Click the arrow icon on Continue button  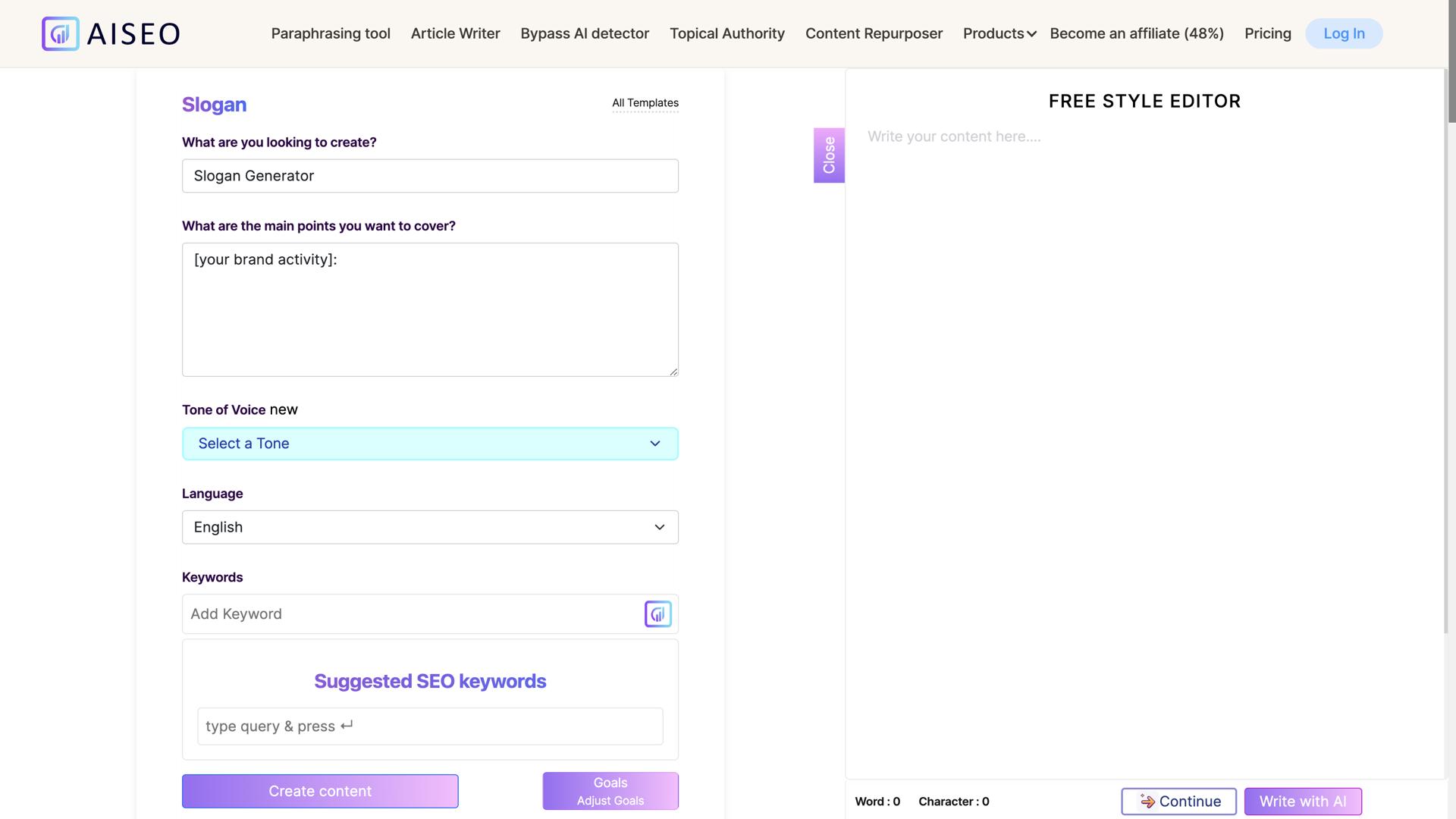1147,802
